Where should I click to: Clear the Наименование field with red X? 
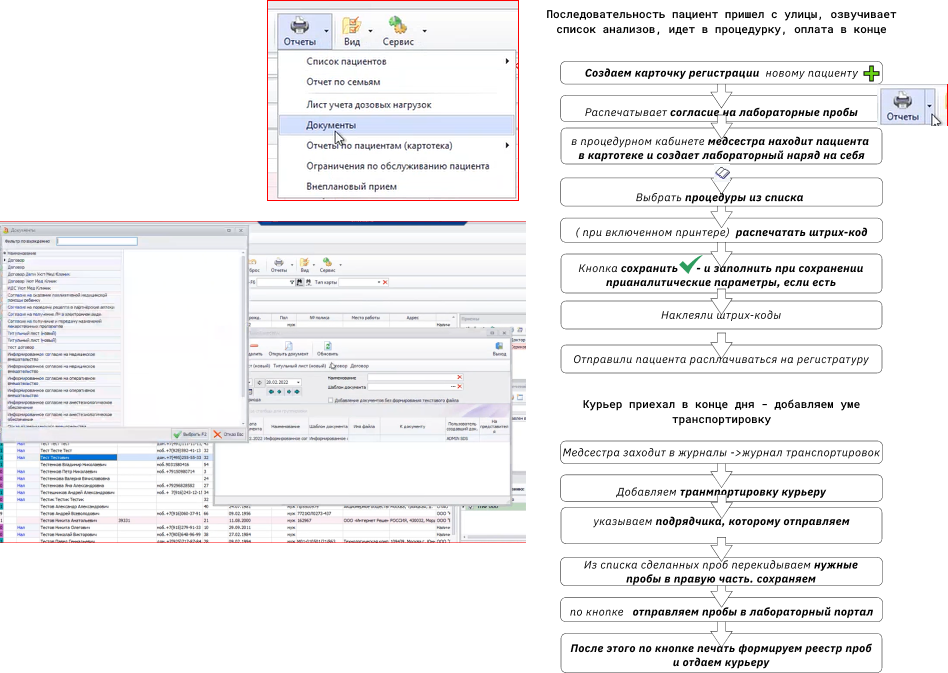[x=459, y=377]
